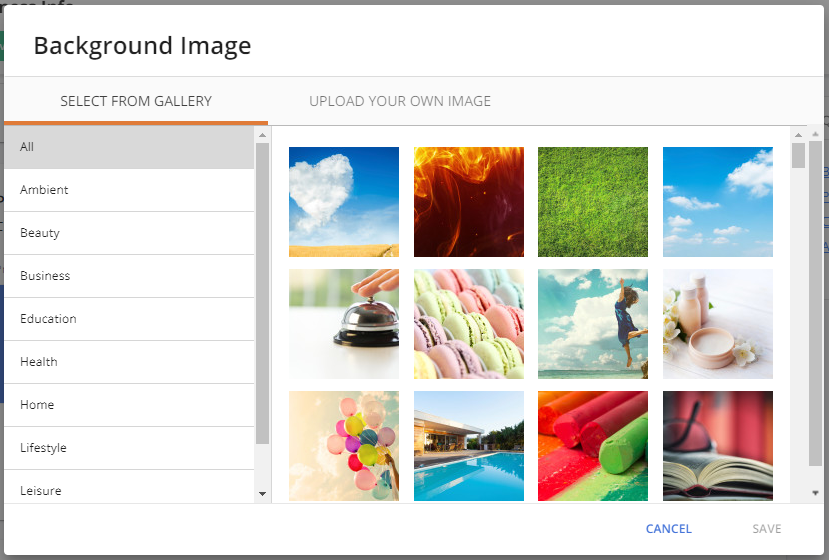Pick the colorful balloons image

tap(344, 446)
